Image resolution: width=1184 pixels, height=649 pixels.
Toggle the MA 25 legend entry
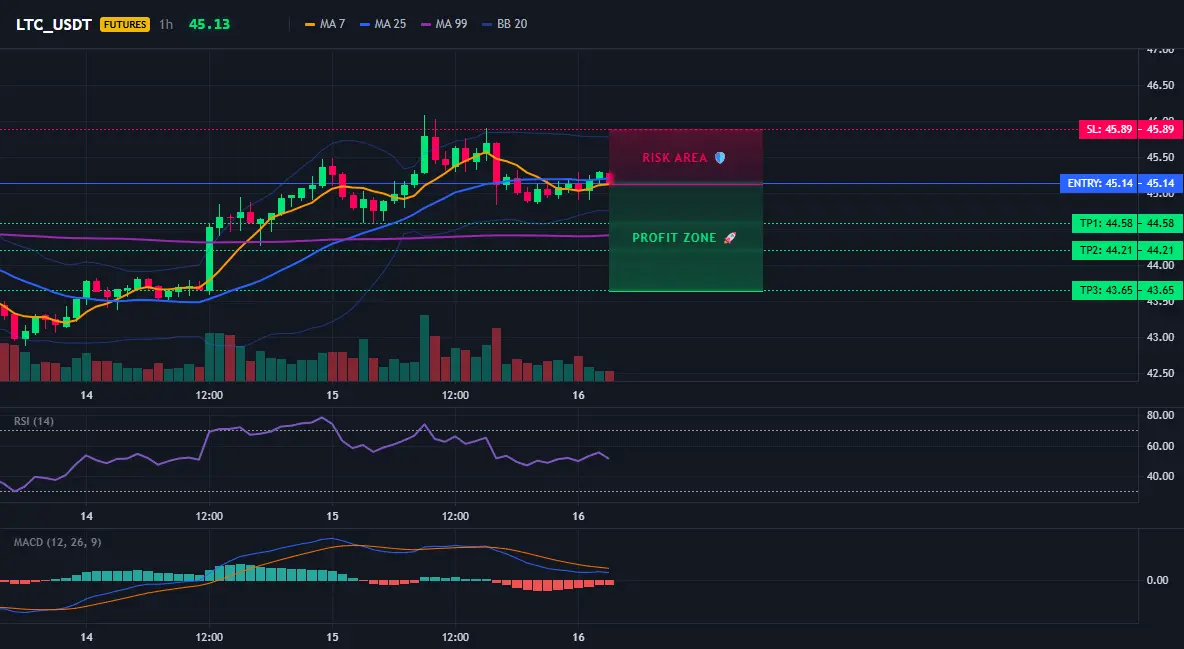[x=383, y=24]
